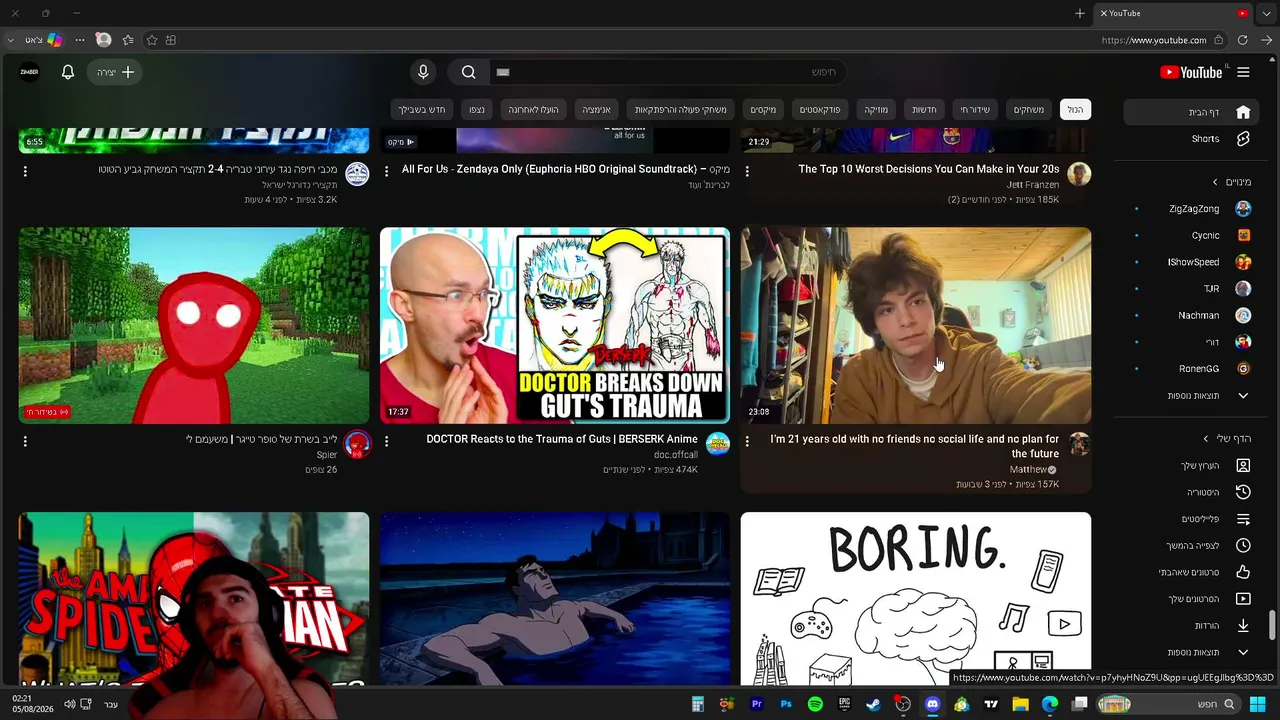Click the search magnifier button
1280x720 pixels.
coord(468,72)
